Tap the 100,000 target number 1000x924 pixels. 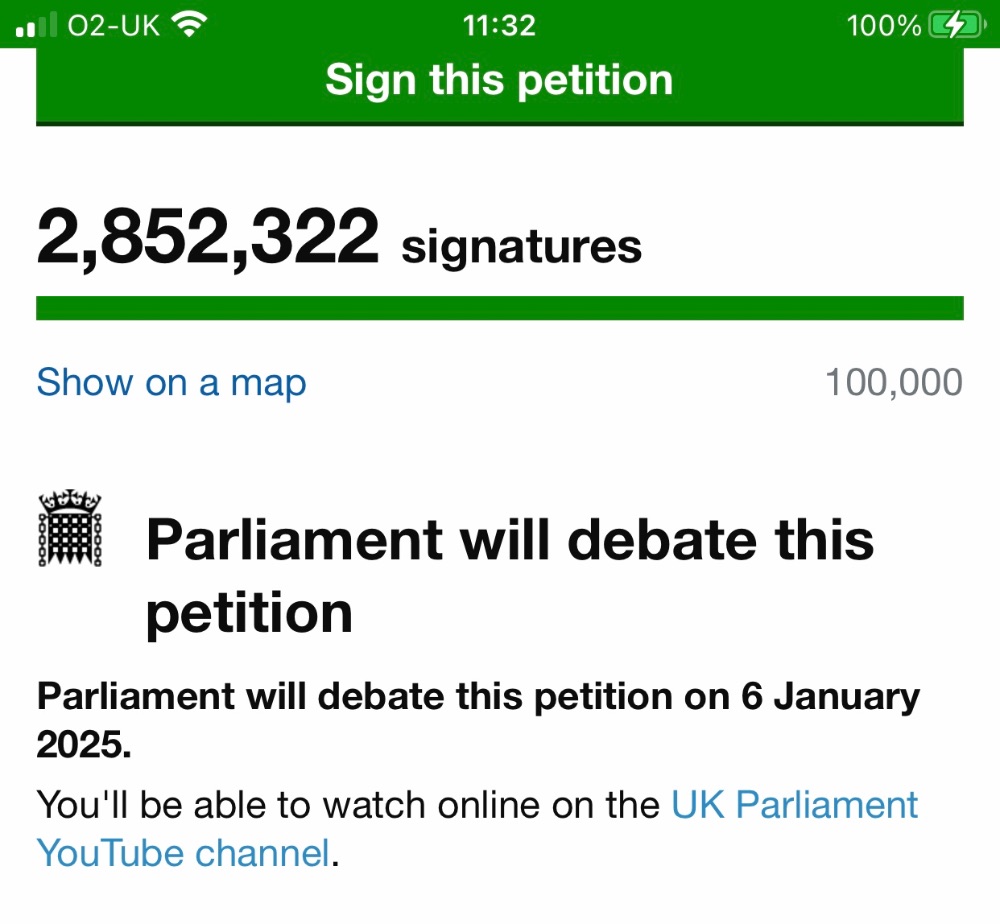tap(893, 382)
